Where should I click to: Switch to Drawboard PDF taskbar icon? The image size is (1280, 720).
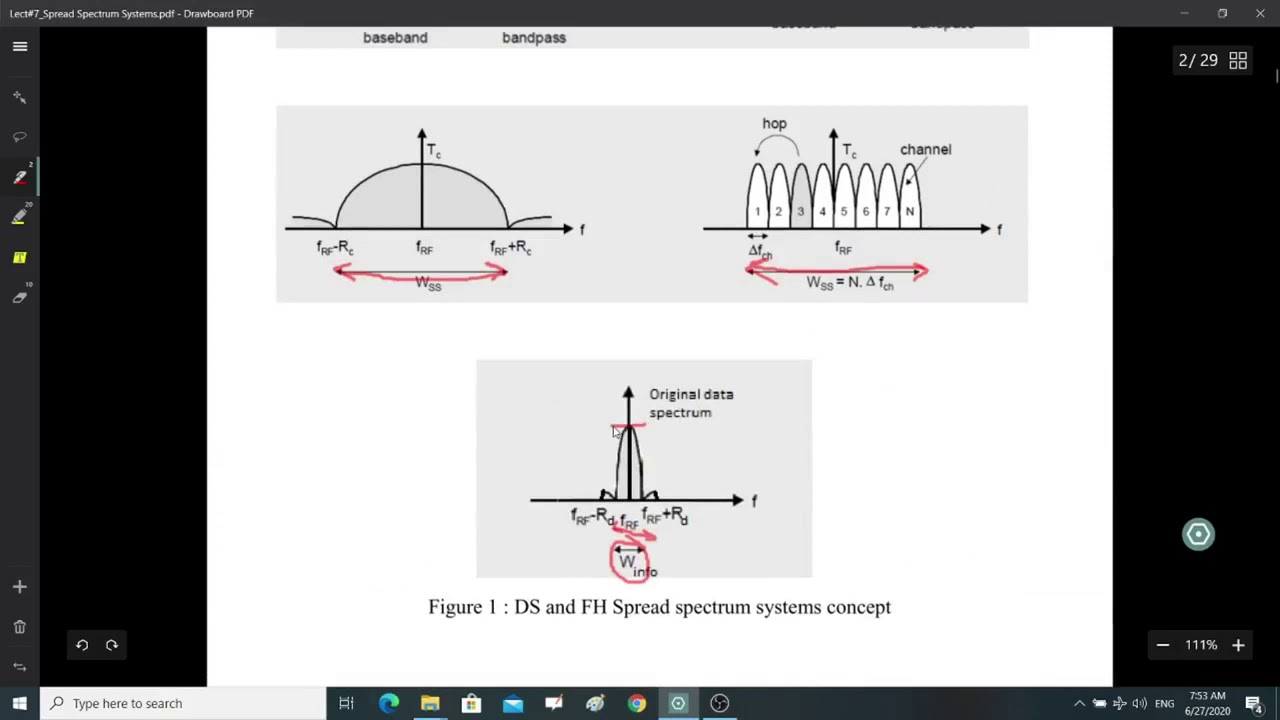coord(678,703)
